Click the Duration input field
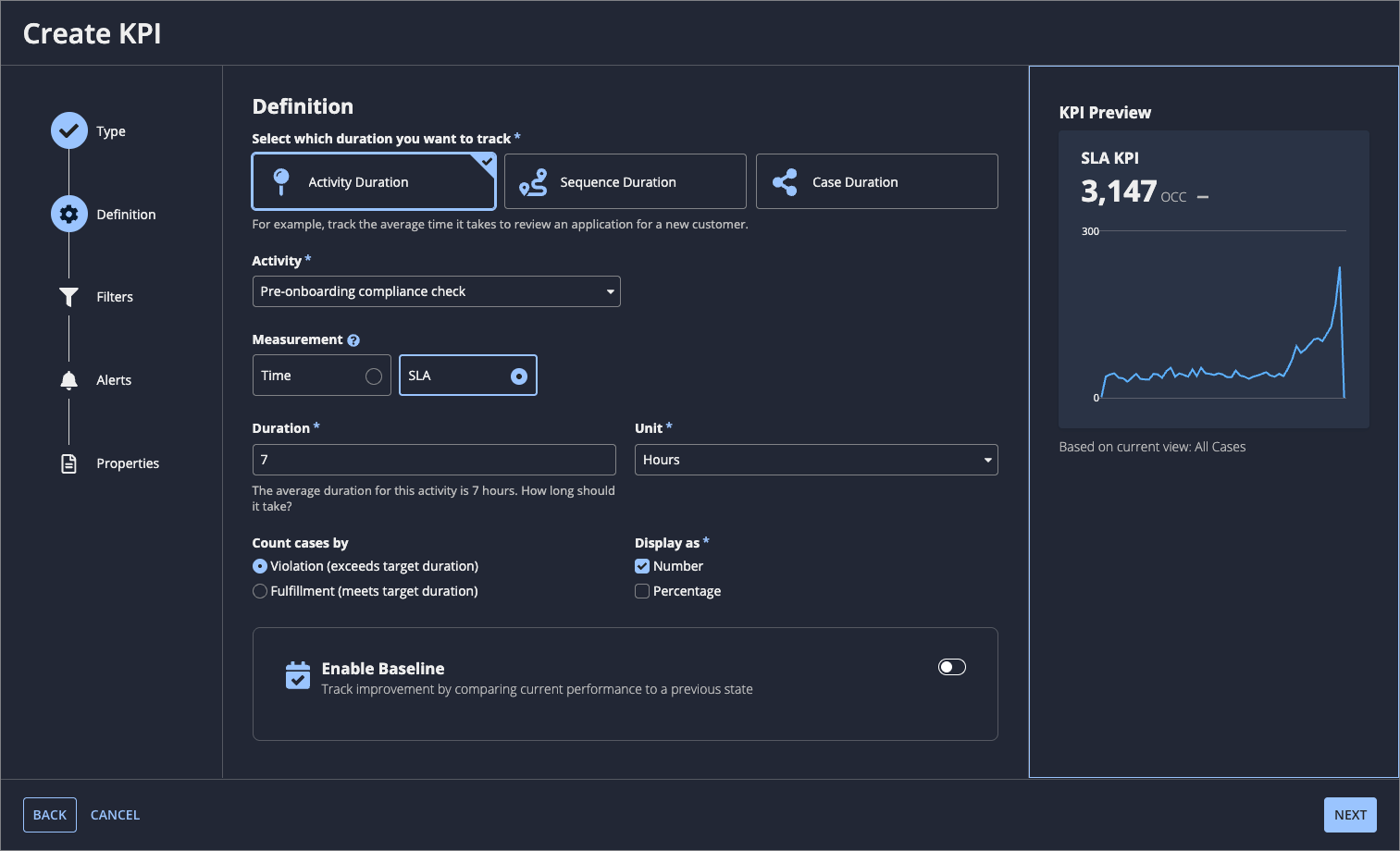The width and height of the screenshot is (1400, 851). pyautogui.click(x=434, y=460)
